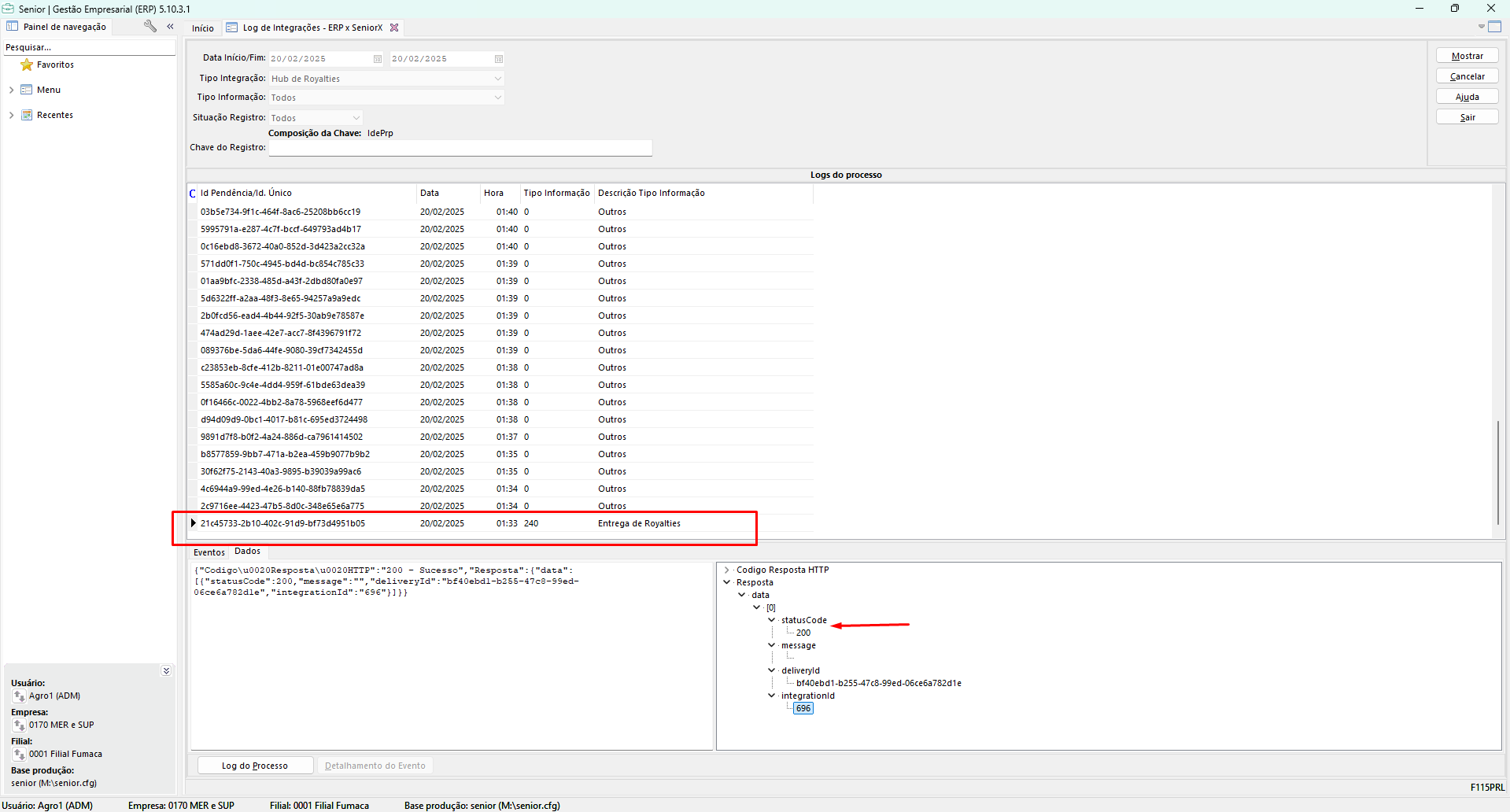
Task: Click the Empresa 0170 MER e SUP icon
Action: (19, 725)
